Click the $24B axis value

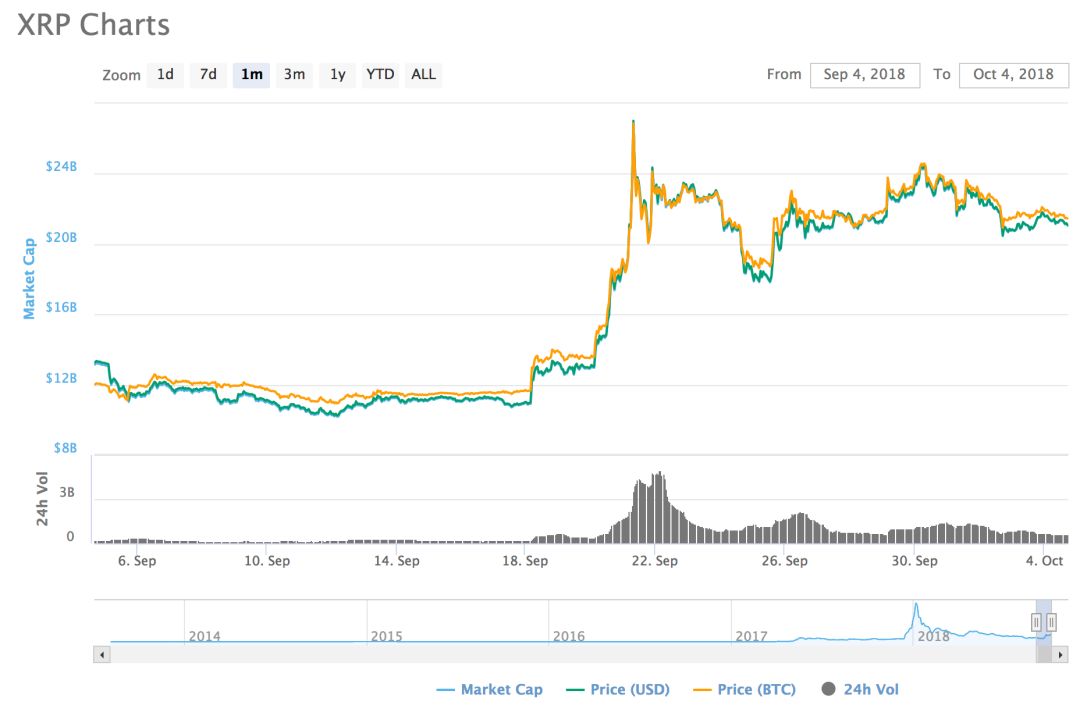(x=61, y=167)
